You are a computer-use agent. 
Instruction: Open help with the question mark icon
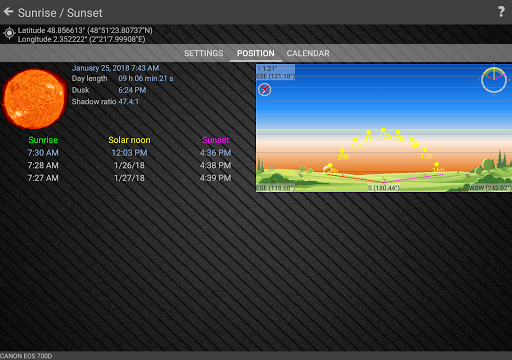501,12
